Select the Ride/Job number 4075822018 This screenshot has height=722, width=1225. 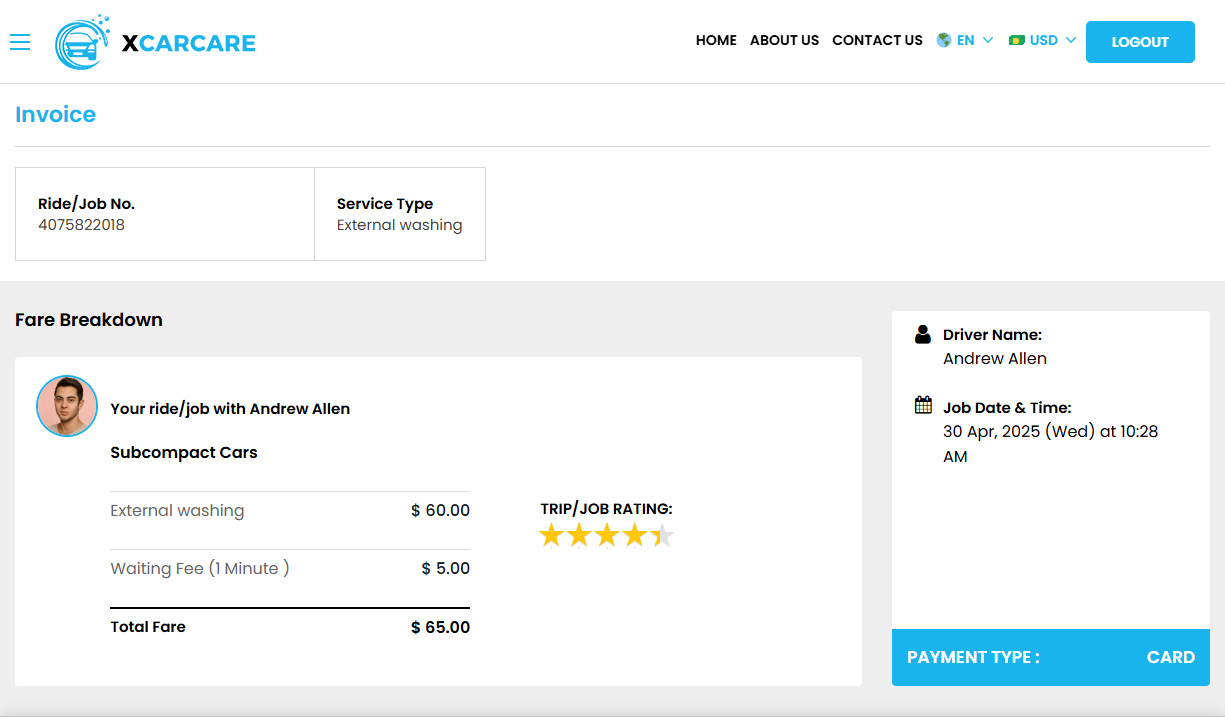click(81, 225)
